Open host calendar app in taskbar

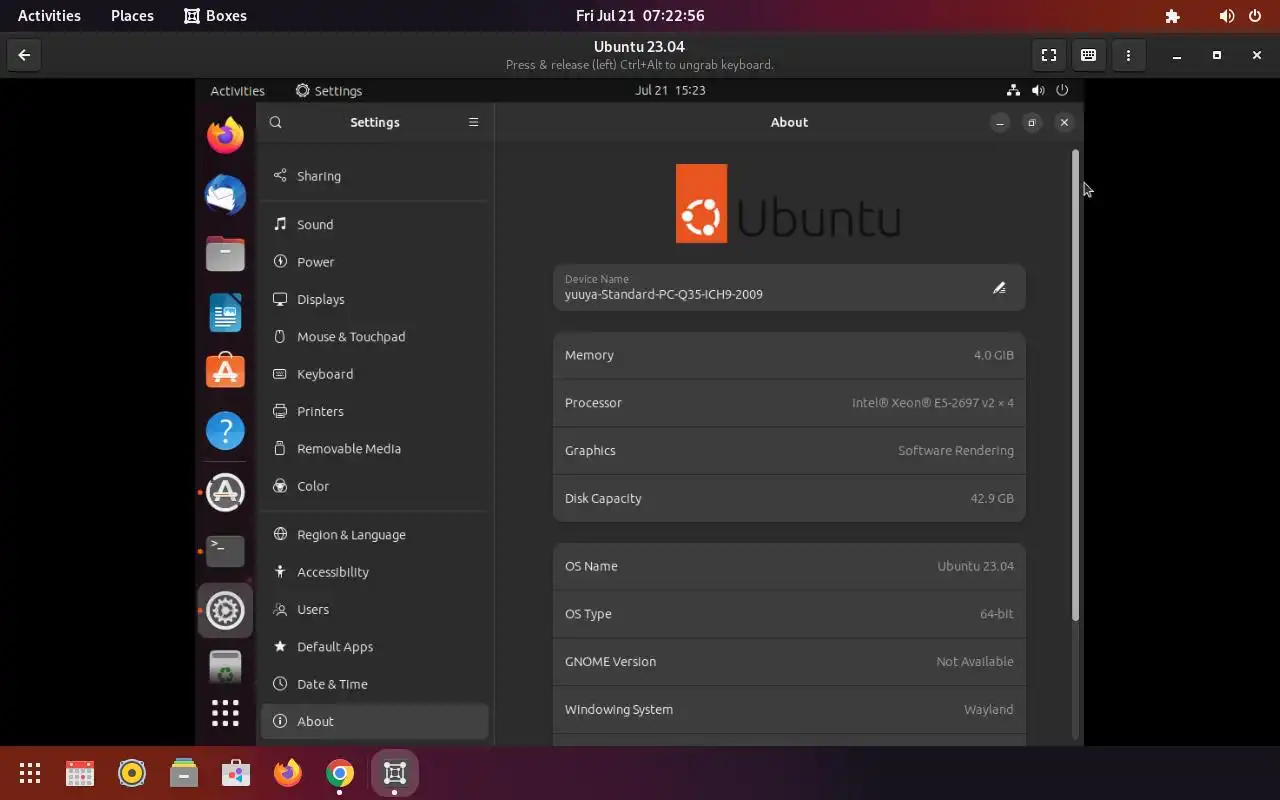[x=80, y=773]
